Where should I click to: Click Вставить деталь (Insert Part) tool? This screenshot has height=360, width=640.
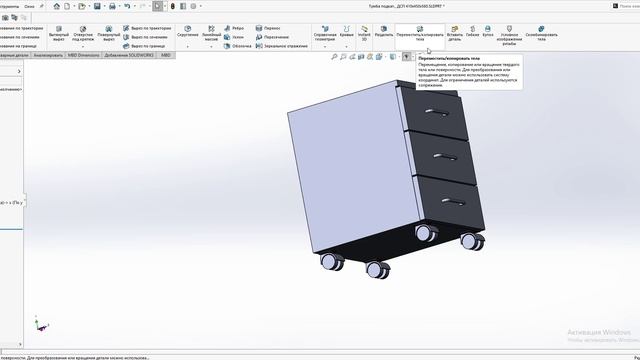pos(455,33)
